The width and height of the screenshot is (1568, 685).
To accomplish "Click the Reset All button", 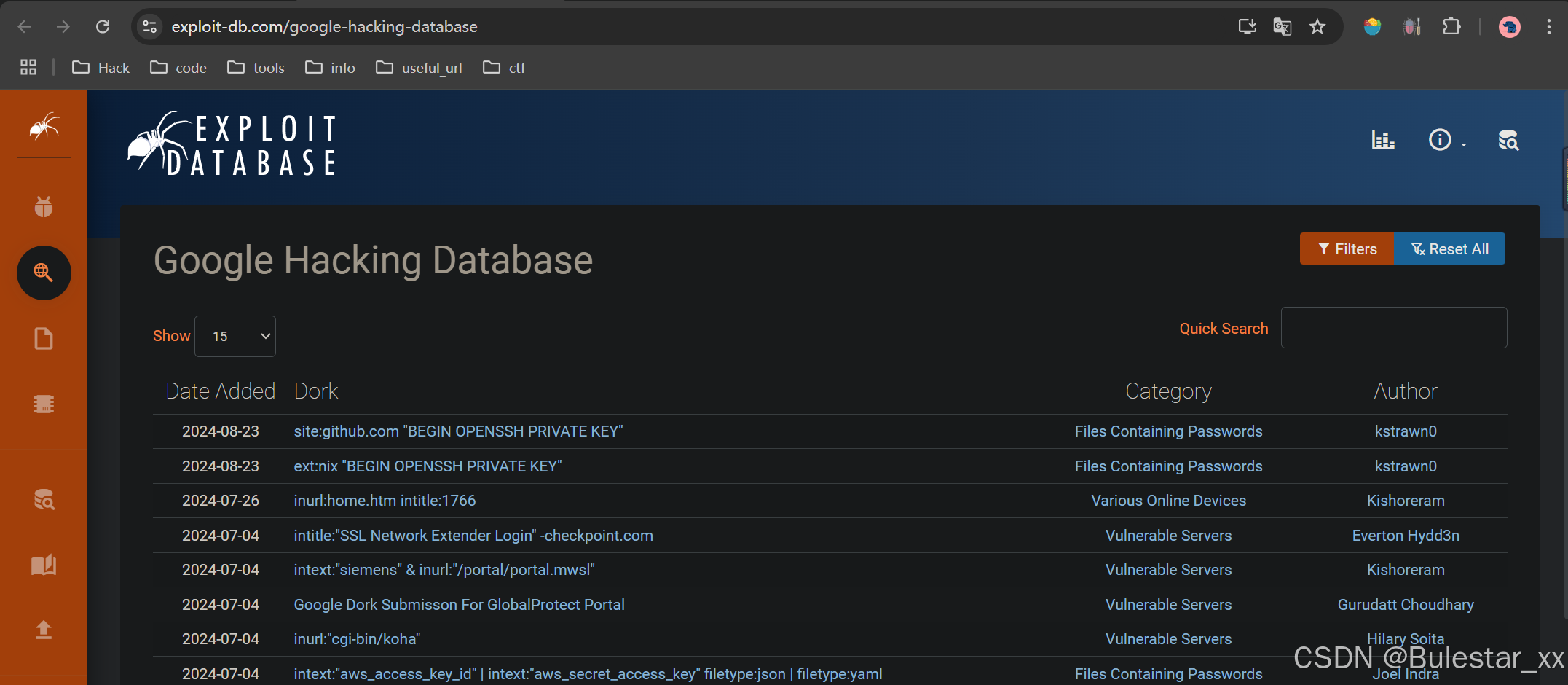I will click(x=1449, y=249).
